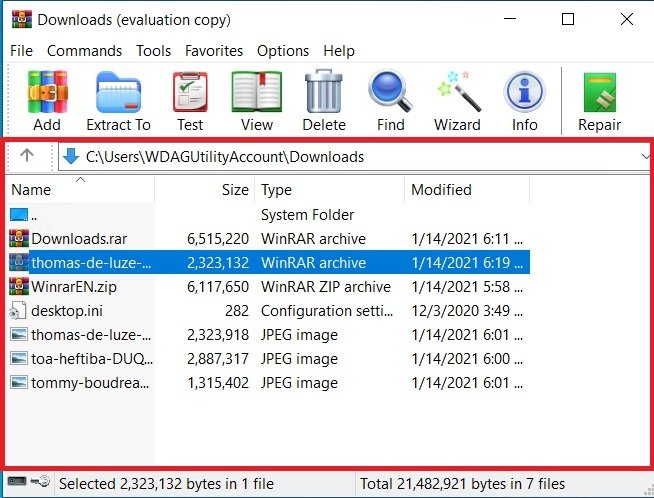
Task: Expand the address path dropdown arrow
Action: [x=645, y=157]
